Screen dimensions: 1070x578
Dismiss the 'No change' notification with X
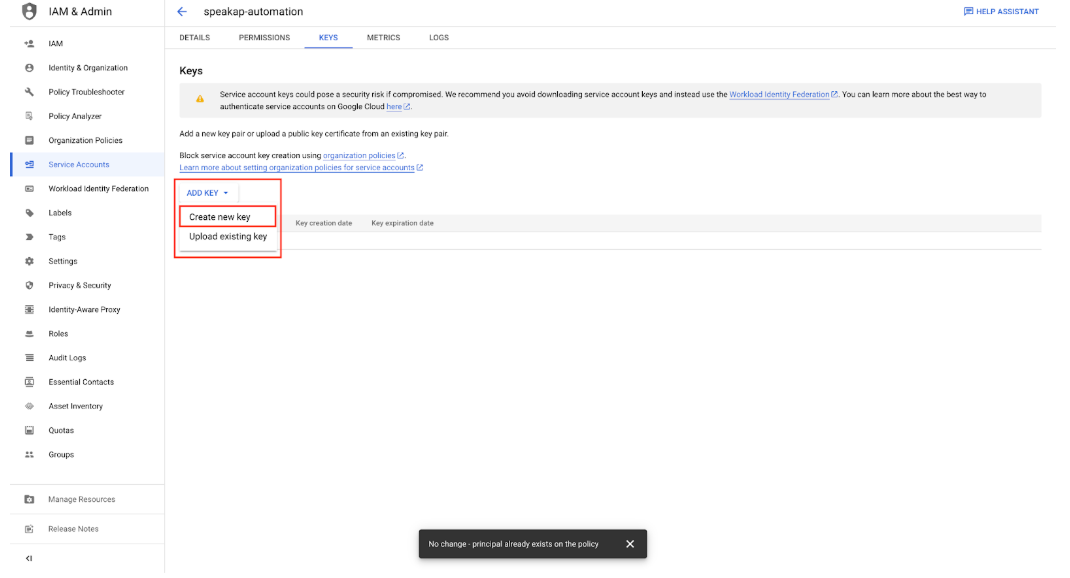pyautogui.click(x=630, y=544)
